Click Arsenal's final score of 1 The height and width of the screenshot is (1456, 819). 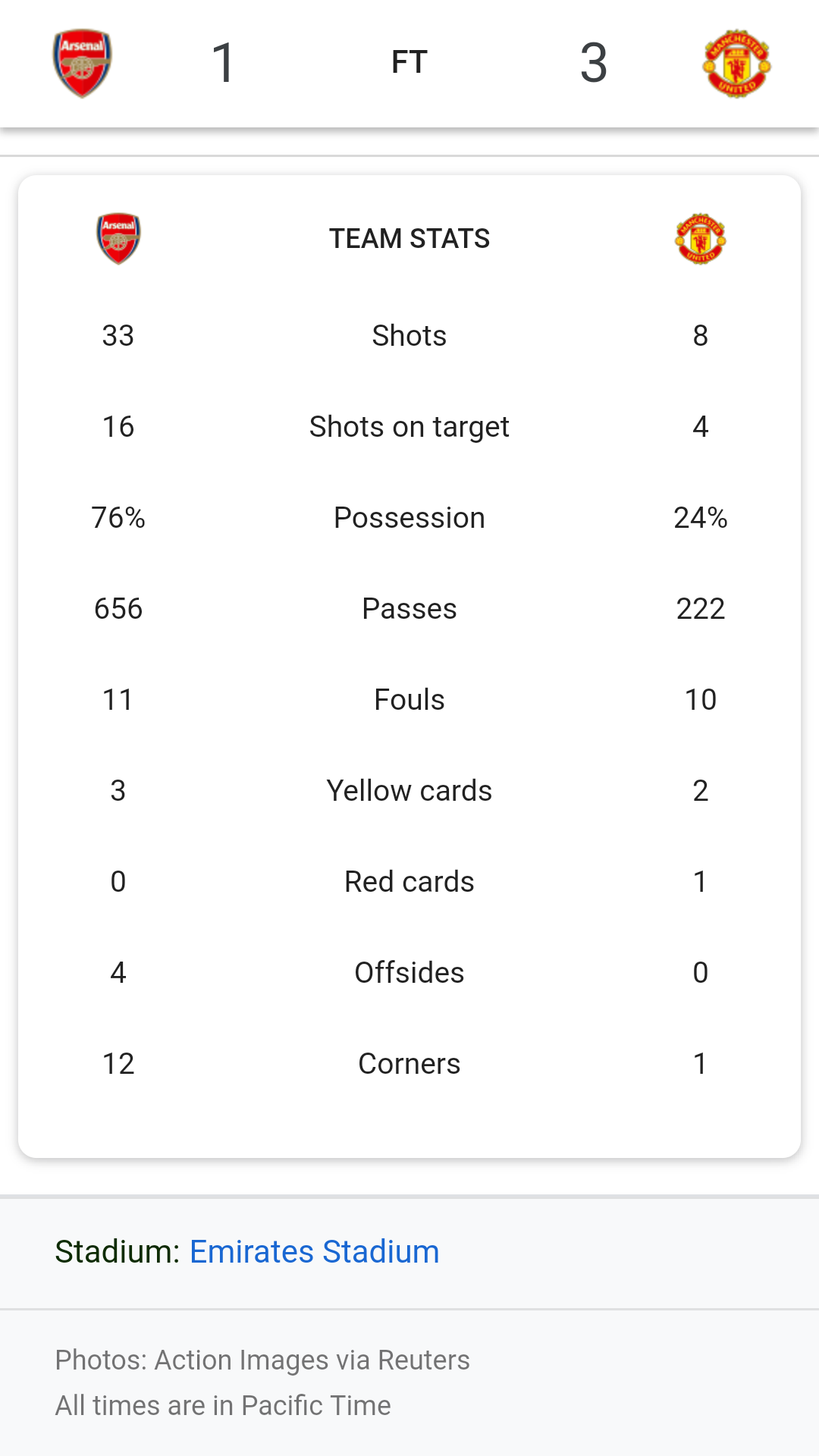point(224,63)
